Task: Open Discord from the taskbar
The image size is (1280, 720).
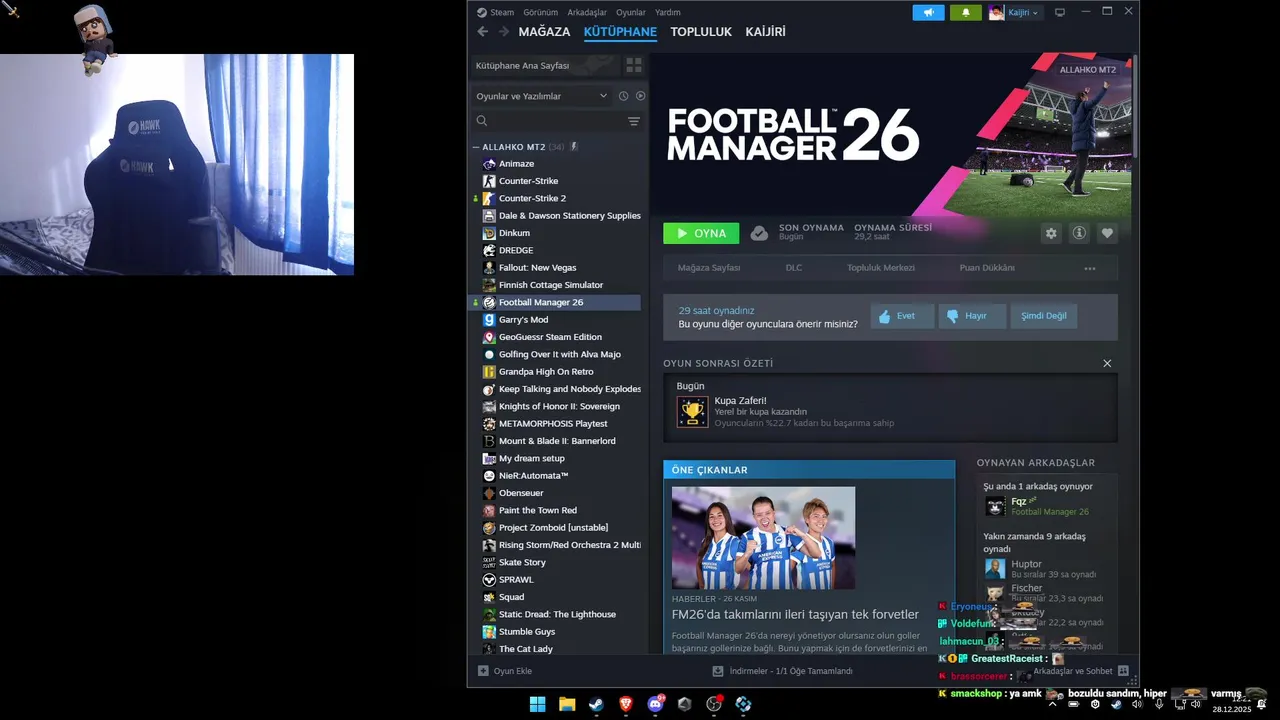Action: click(x=655, y=704)
